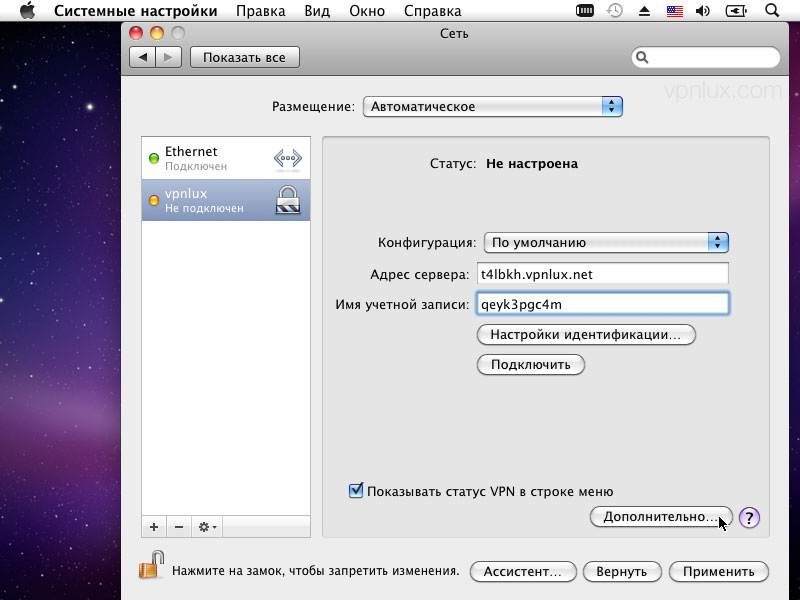Open the US flag input source menu
Screen dimensions: 800x600
(x=674, y=11)
